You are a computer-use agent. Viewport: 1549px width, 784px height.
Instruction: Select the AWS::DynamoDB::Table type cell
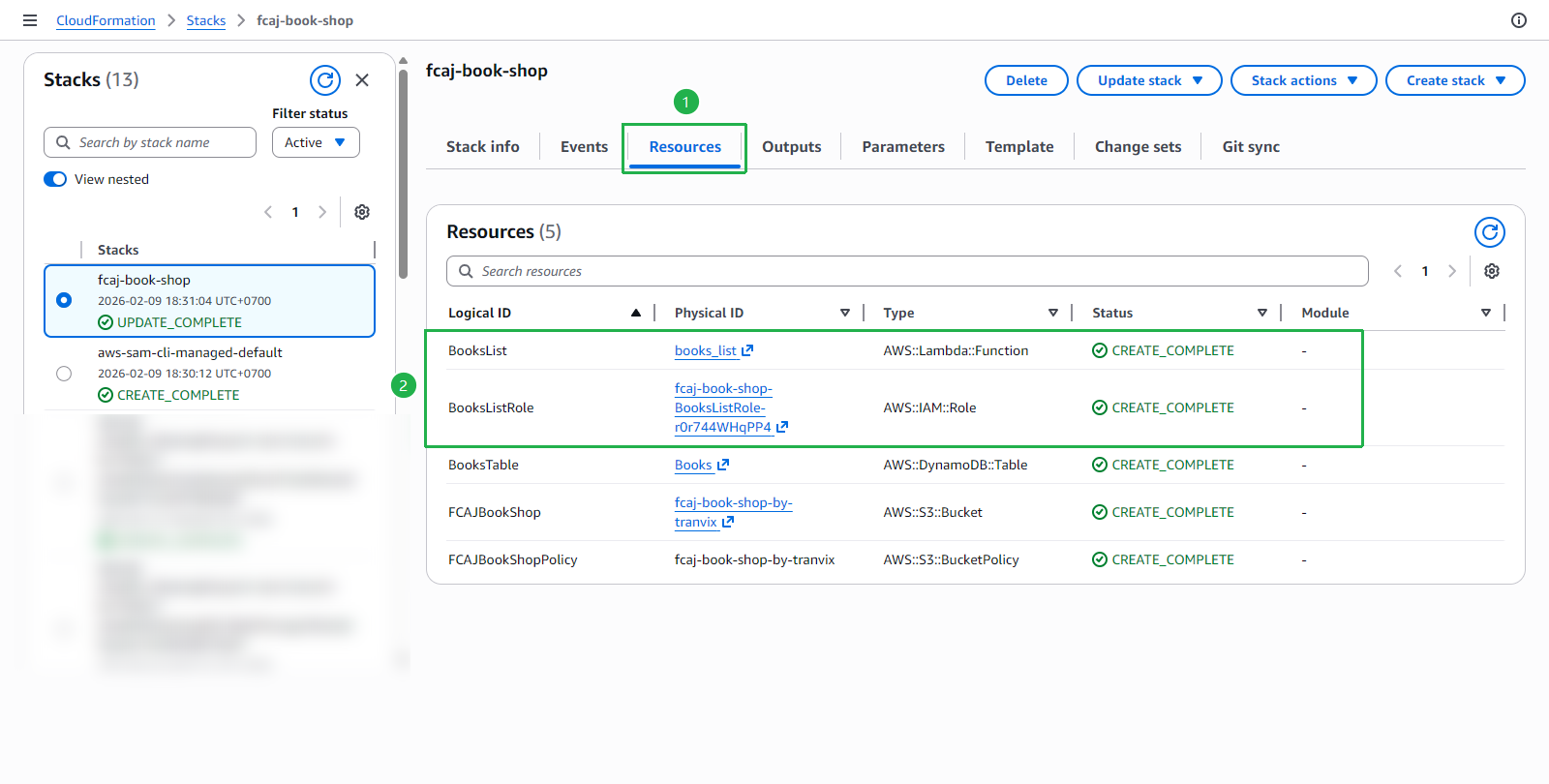(955, 465)
